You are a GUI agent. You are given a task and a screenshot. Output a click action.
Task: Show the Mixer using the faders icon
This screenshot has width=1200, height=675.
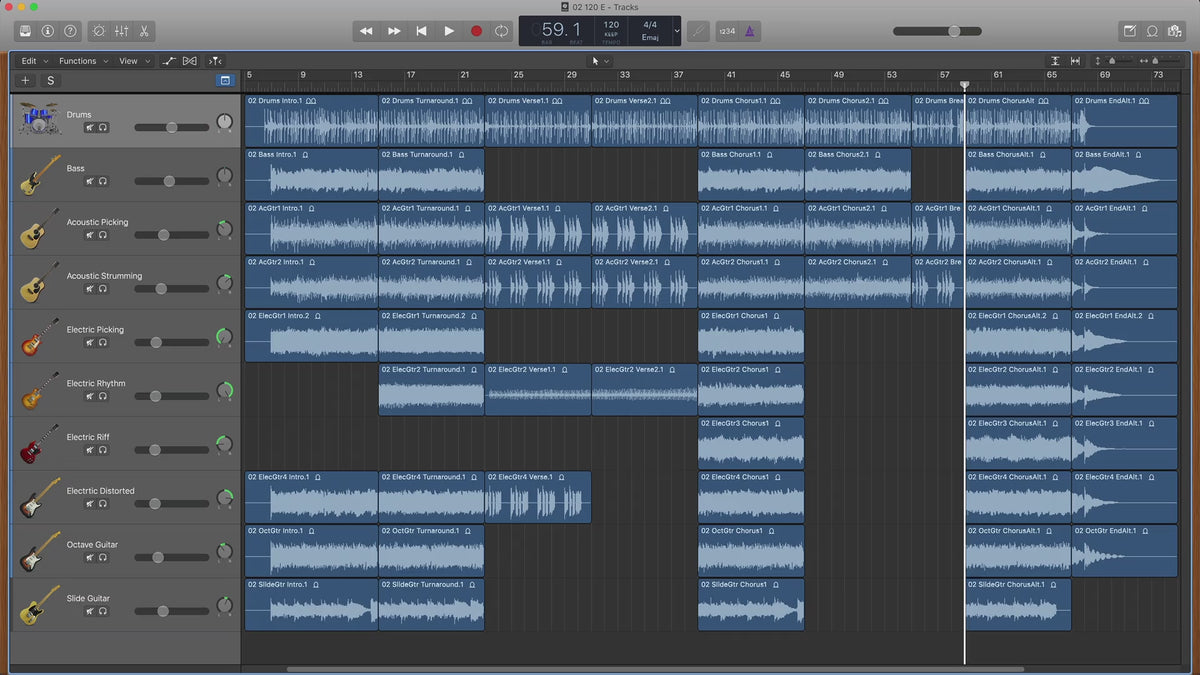[x=122, y=31]
